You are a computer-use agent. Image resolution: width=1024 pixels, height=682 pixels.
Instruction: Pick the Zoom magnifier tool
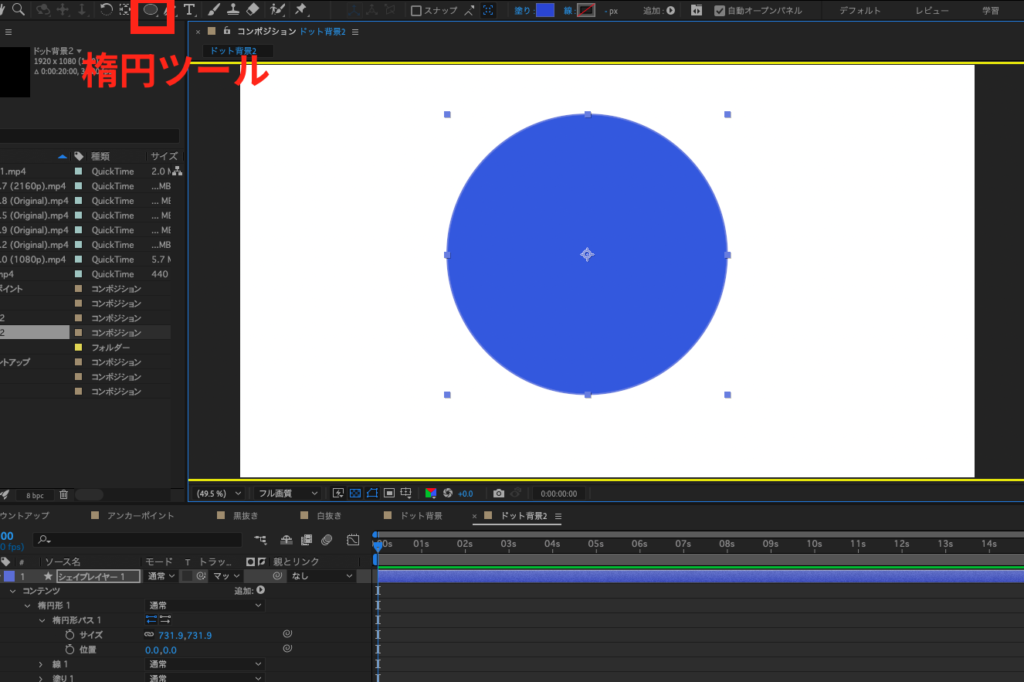[18, 10]
